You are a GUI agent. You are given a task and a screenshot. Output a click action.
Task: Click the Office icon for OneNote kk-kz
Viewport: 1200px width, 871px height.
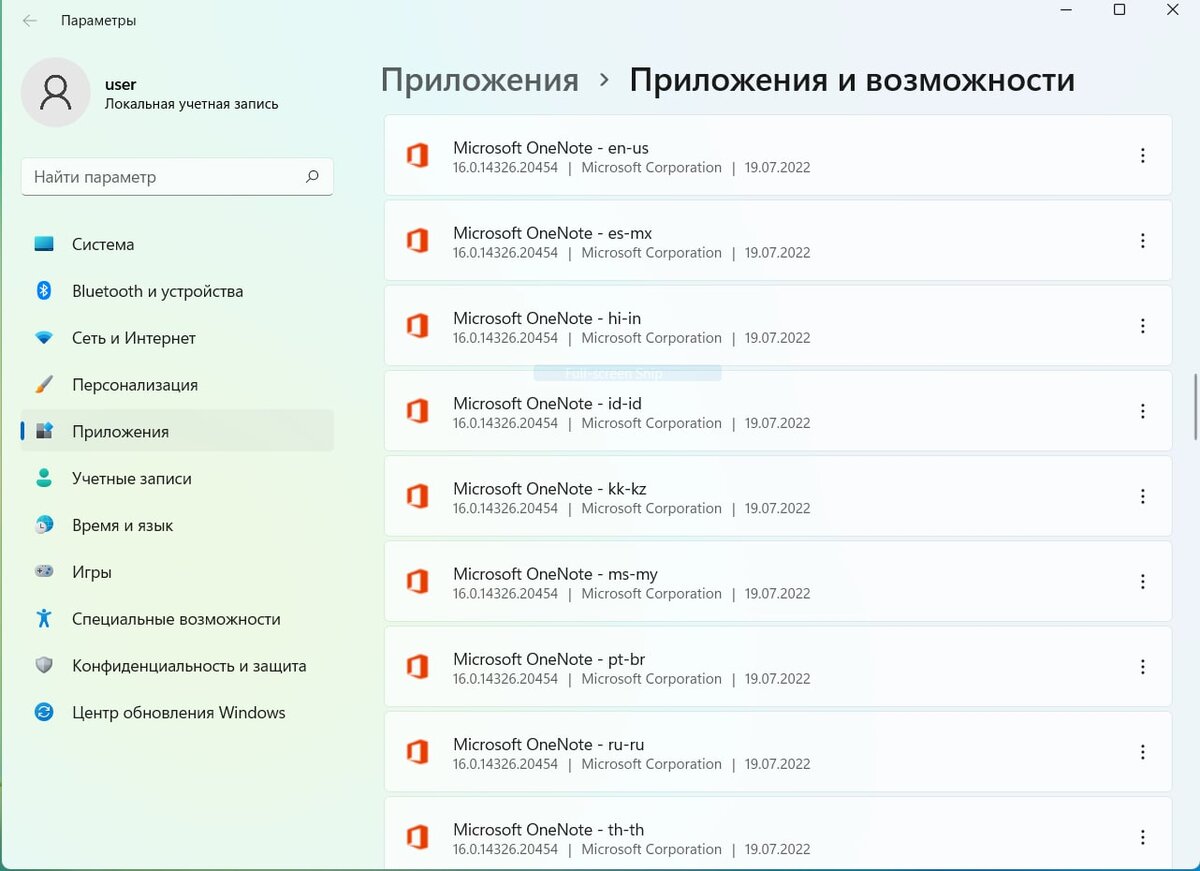417,496
